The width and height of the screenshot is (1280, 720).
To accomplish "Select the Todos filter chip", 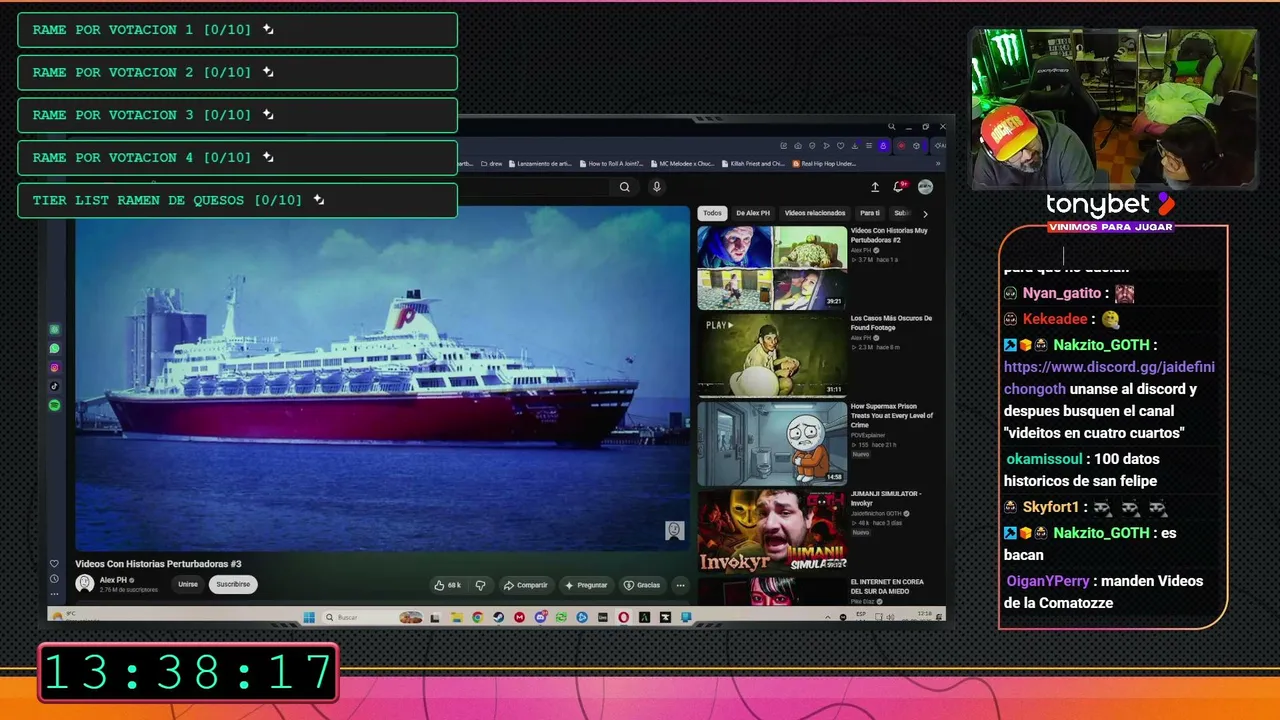I will (x=712, y=213).
